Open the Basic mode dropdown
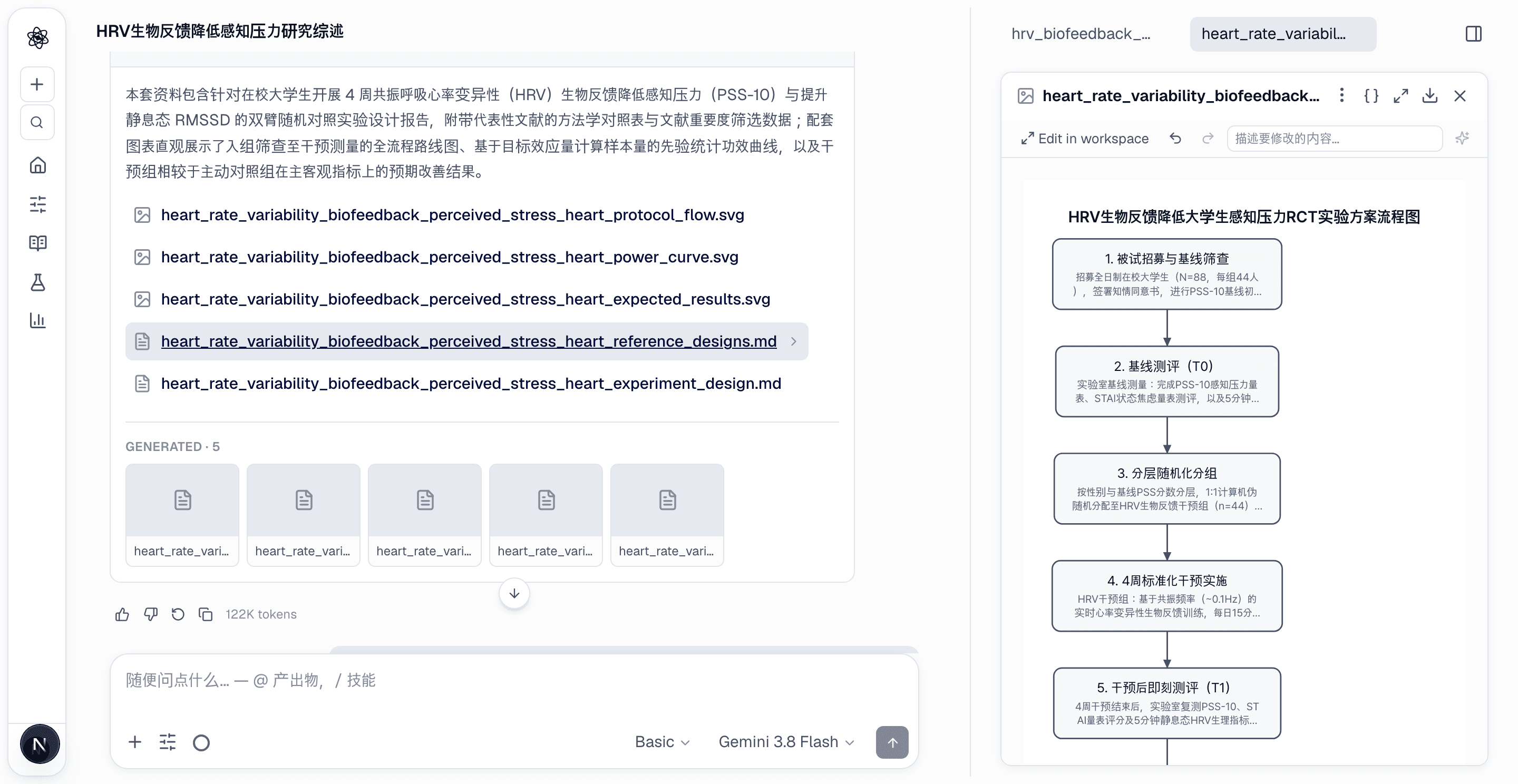Screen dimensions: 1518x784 click(663, 742)
